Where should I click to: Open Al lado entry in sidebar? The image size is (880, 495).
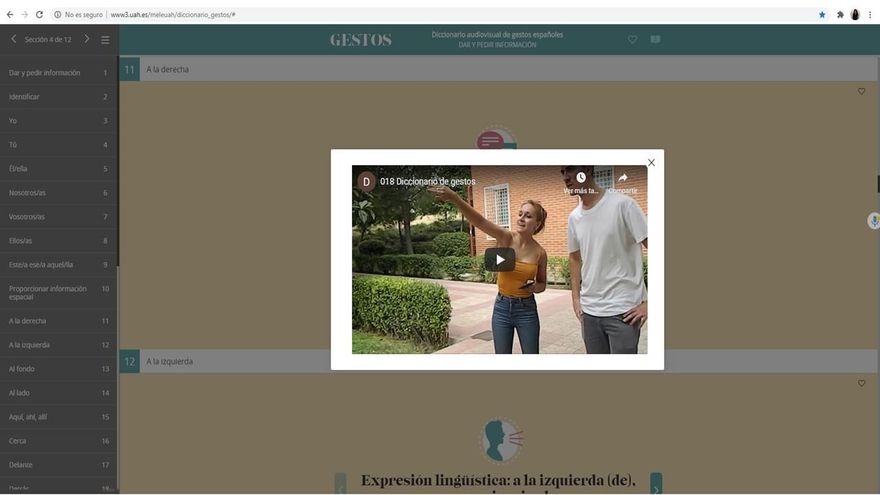coord(58,393)
